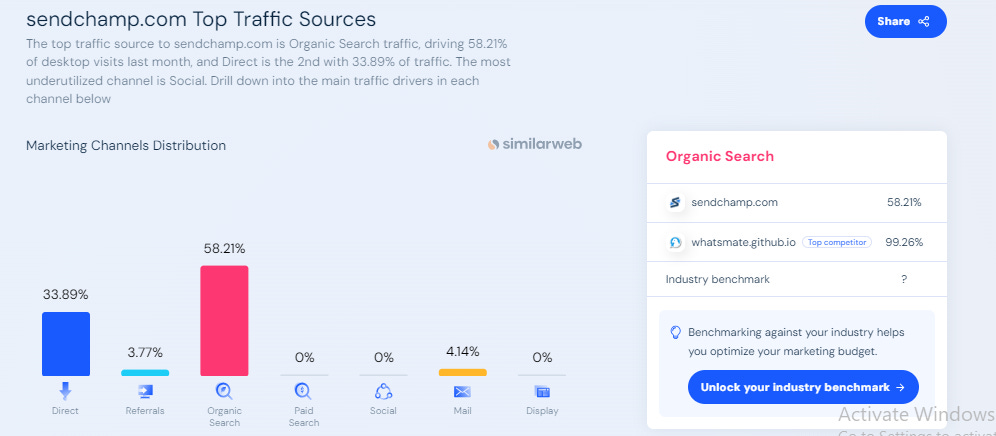Click the Display channel icon
The width and height of the screenshot is (996, 436).
(x=542, y=392)
